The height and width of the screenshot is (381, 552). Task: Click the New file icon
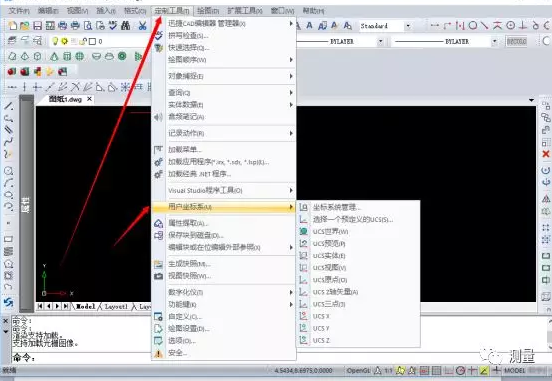13,25
